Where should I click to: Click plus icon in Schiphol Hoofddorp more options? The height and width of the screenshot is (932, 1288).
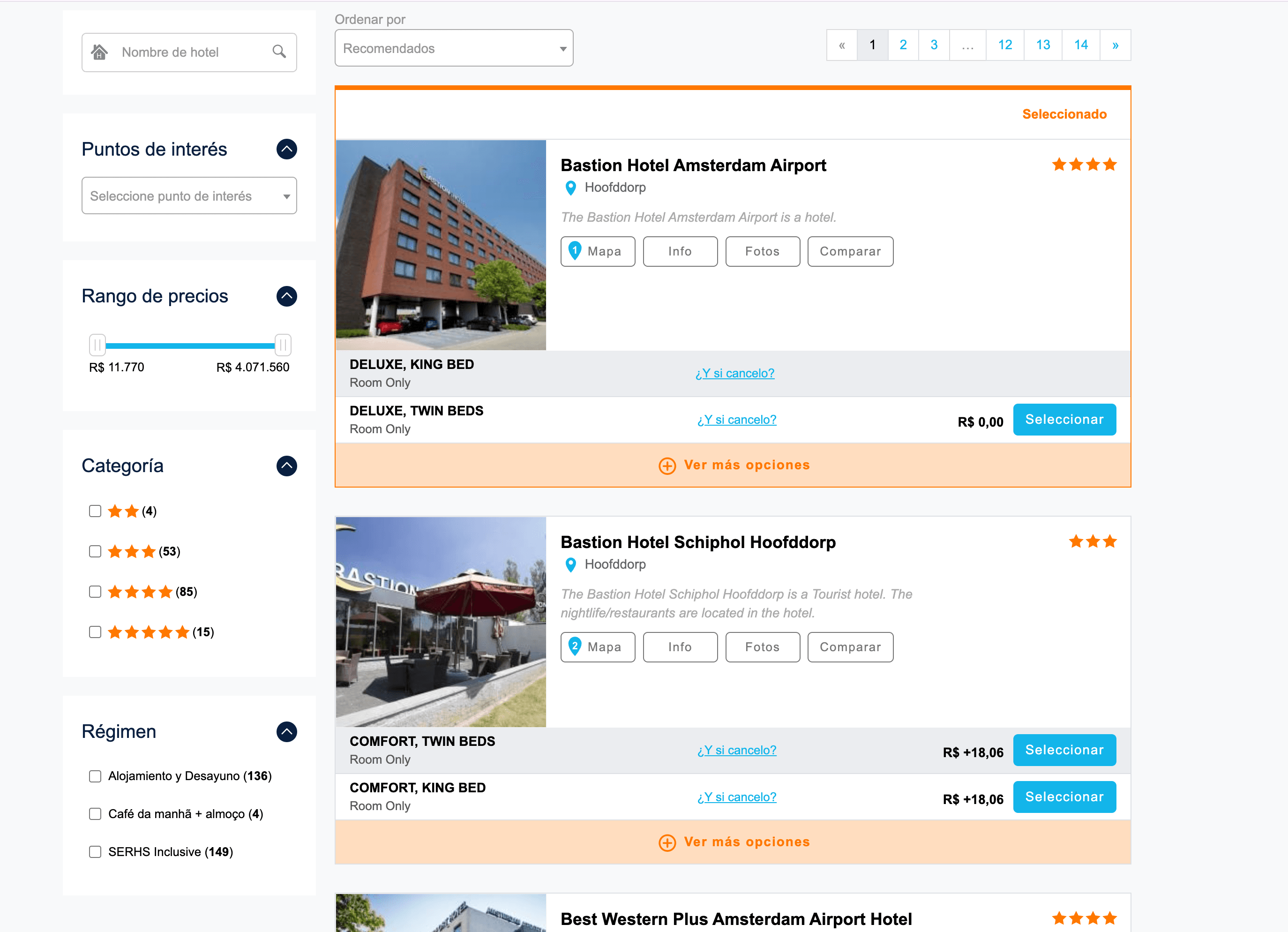666,842
